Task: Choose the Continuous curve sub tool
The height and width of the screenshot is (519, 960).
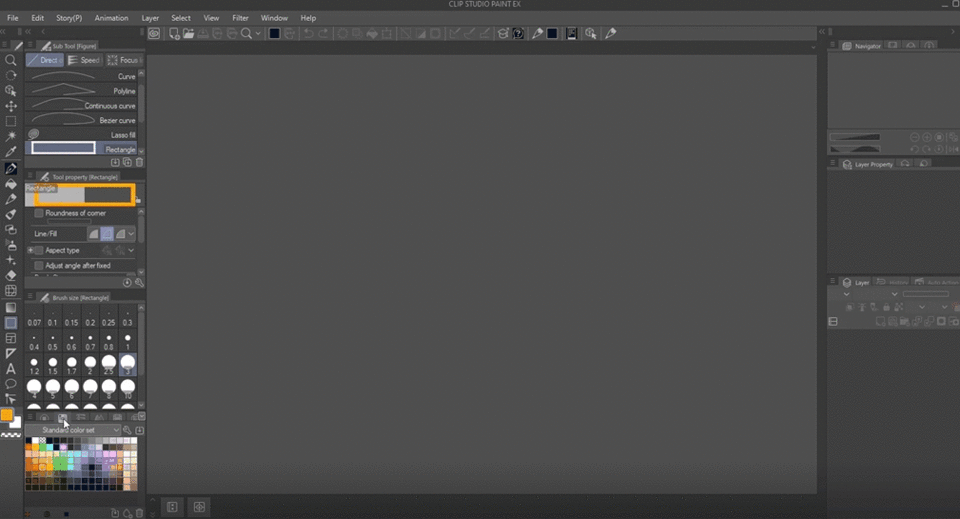Action: (x=81, y=105)
